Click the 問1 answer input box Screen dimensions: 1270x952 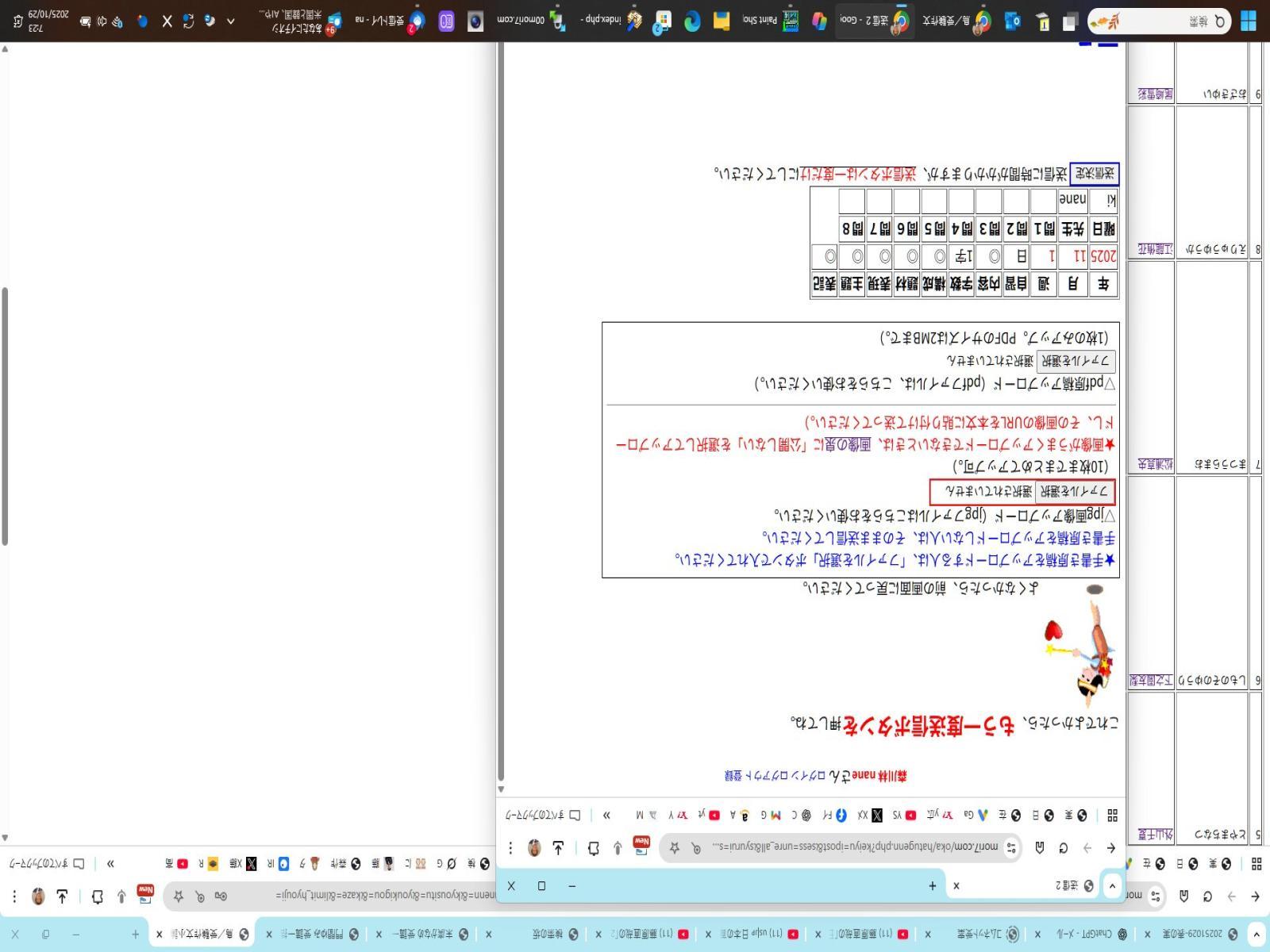(1042, 200)
